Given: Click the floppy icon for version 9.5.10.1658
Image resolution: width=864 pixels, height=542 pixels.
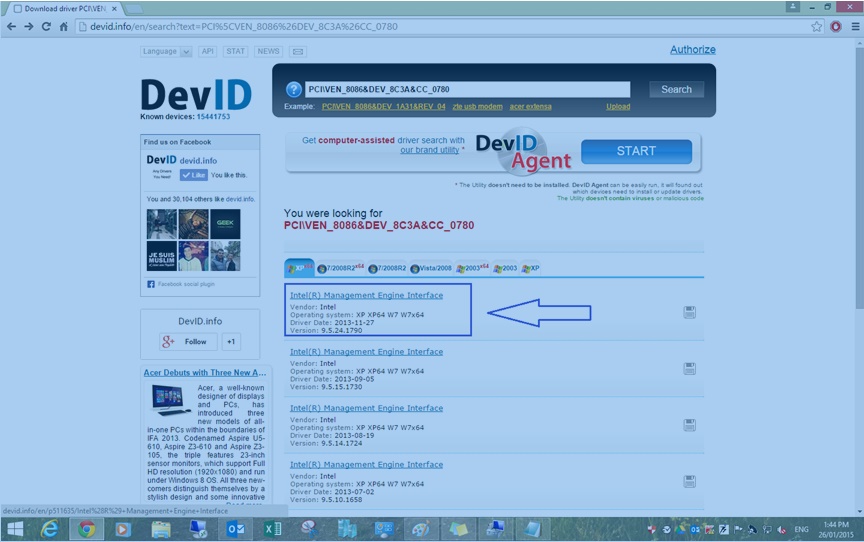Looking at the screenshot, I should pyautogui.click(x=689, y=481).
